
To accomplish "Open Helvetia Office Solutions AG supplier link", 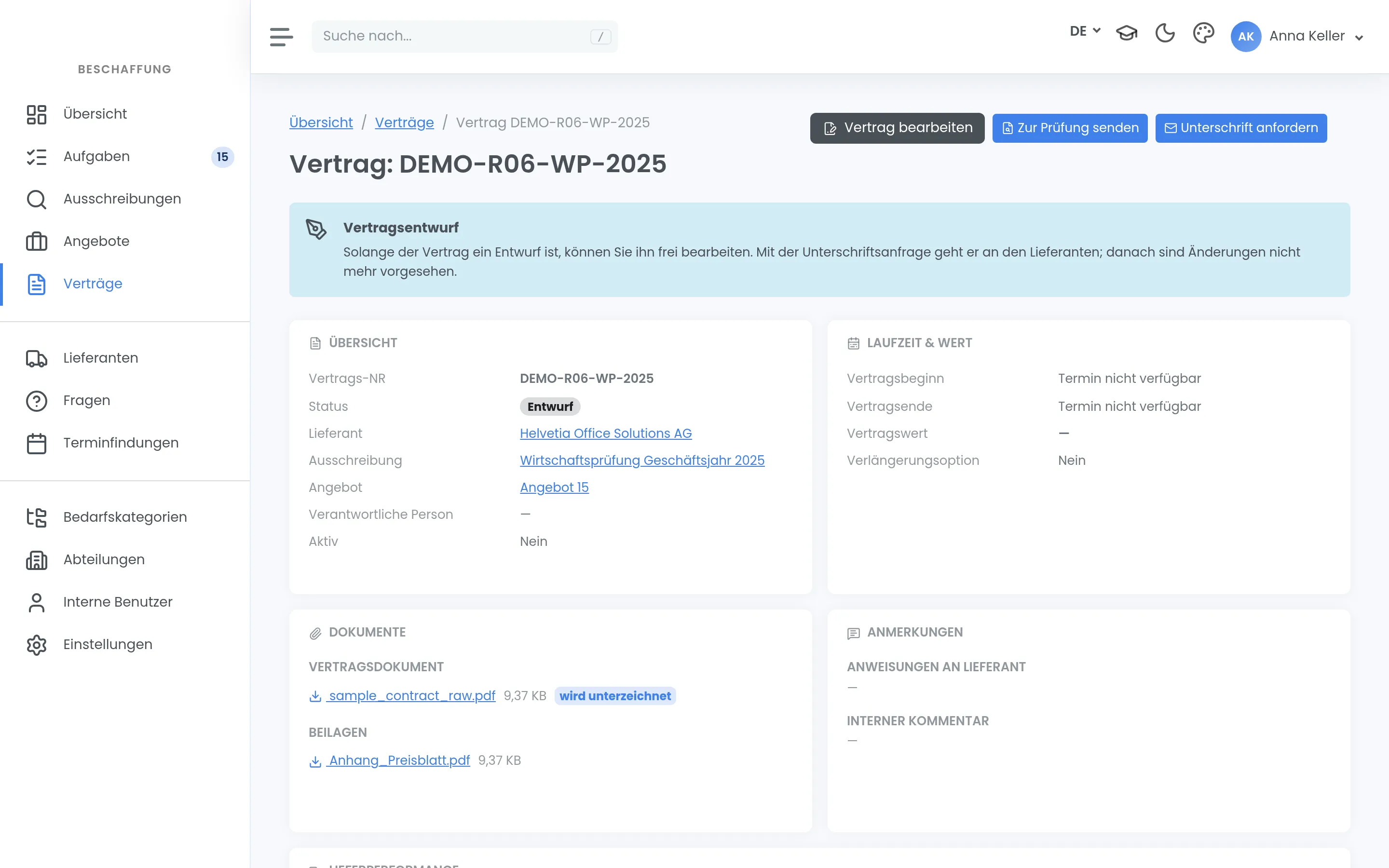I will point(606,433).
